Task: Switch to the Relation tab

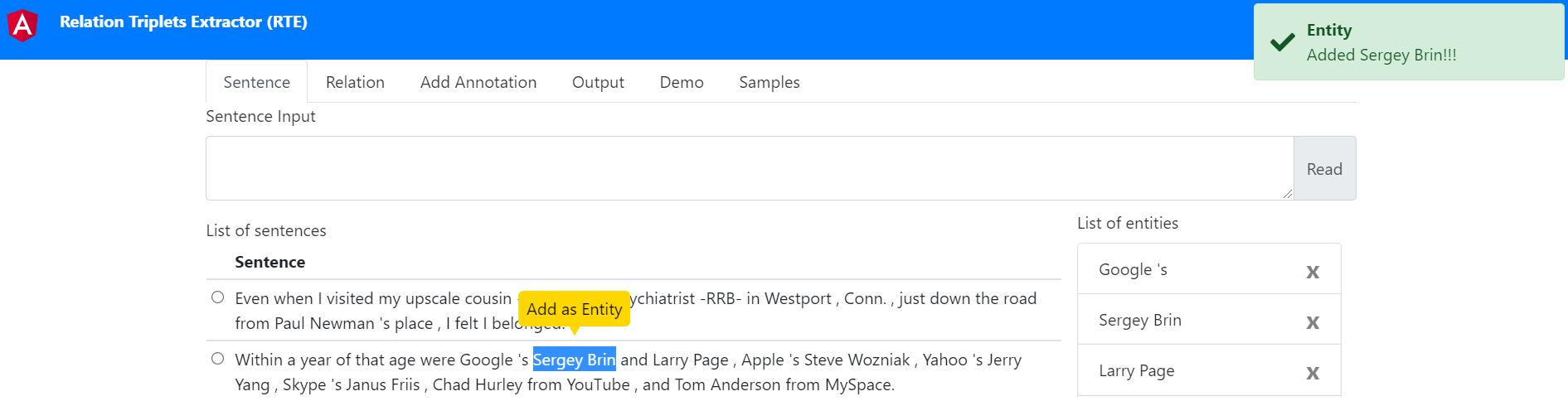Action: pyautogui.click(x=355, y=82)
